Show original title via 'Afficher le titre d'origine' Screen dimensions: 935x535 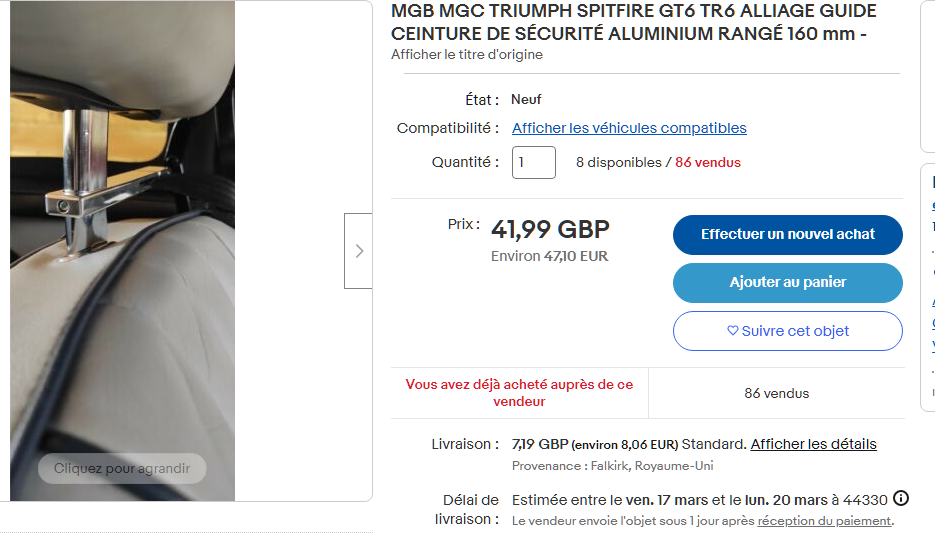466,54
